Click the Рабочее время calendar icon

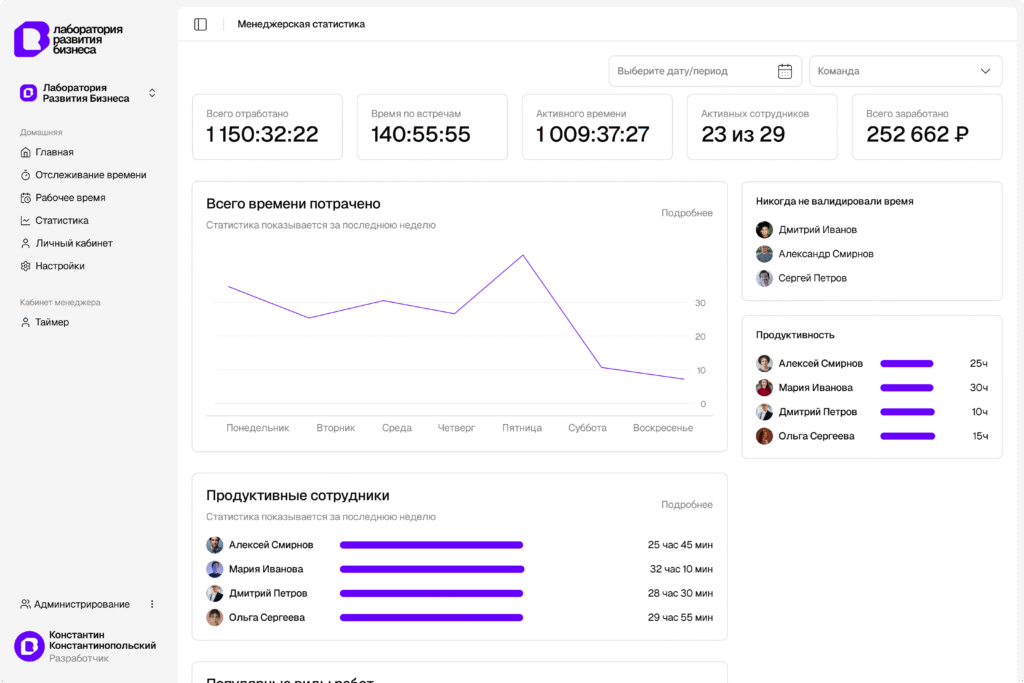(x=26, y=198)
